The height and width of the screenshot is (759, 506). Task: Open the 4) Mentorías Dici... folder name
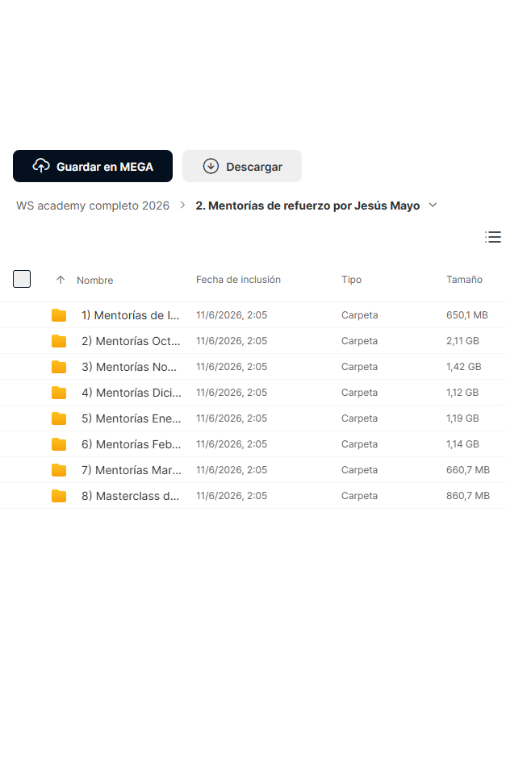click(131, 393)
